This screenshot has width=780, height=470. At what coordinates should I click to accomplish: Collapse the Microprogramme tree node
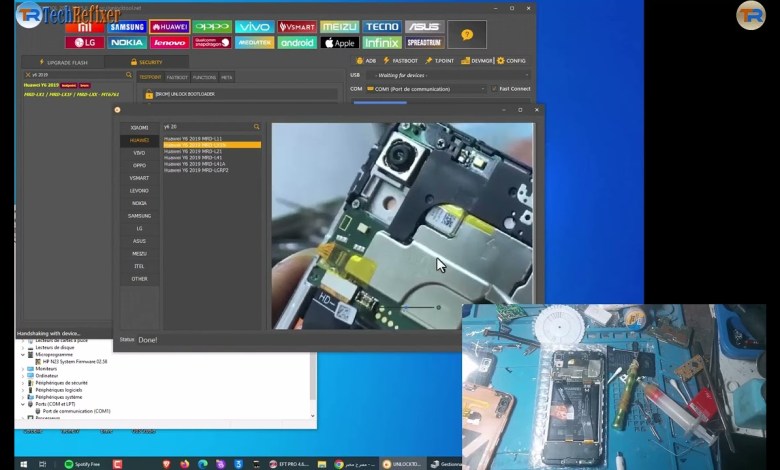coord(23,355)
